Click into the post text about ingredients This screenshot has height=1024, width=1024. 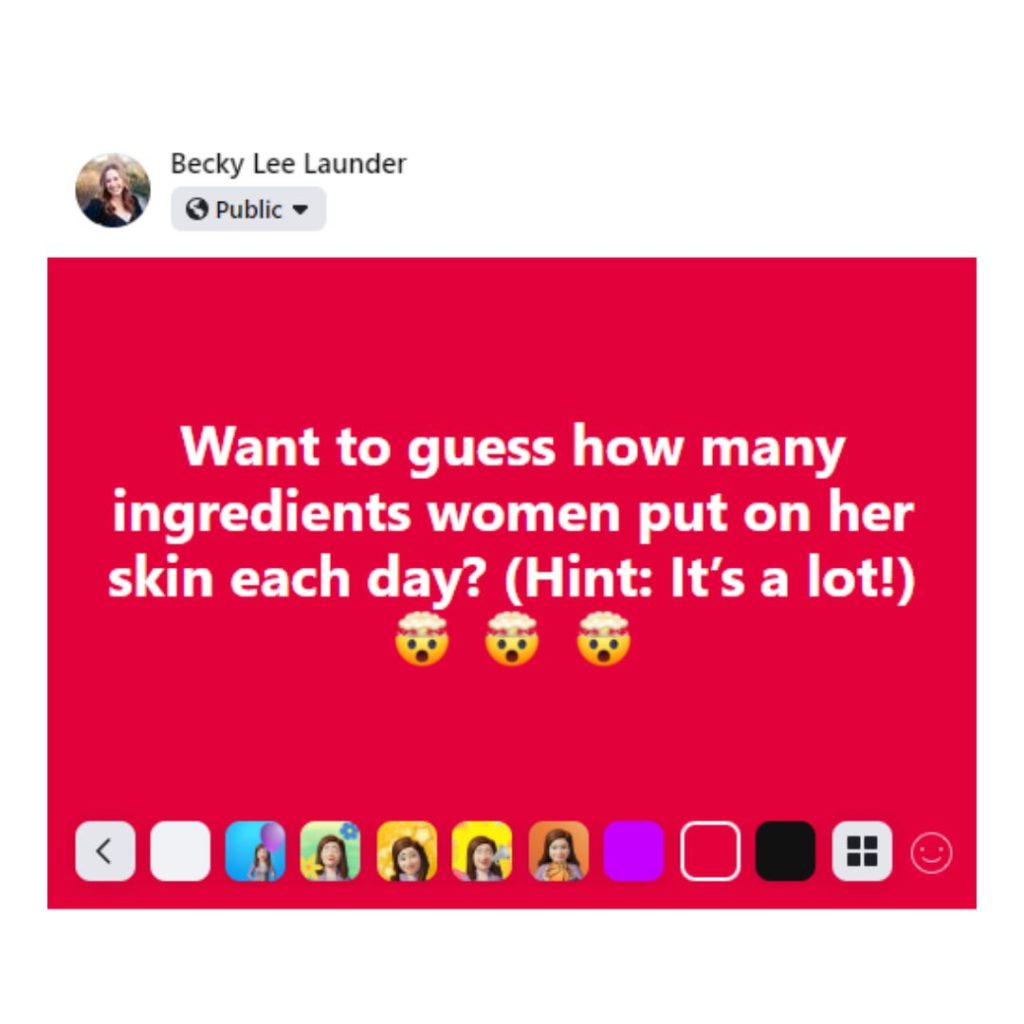pos(511,512)
